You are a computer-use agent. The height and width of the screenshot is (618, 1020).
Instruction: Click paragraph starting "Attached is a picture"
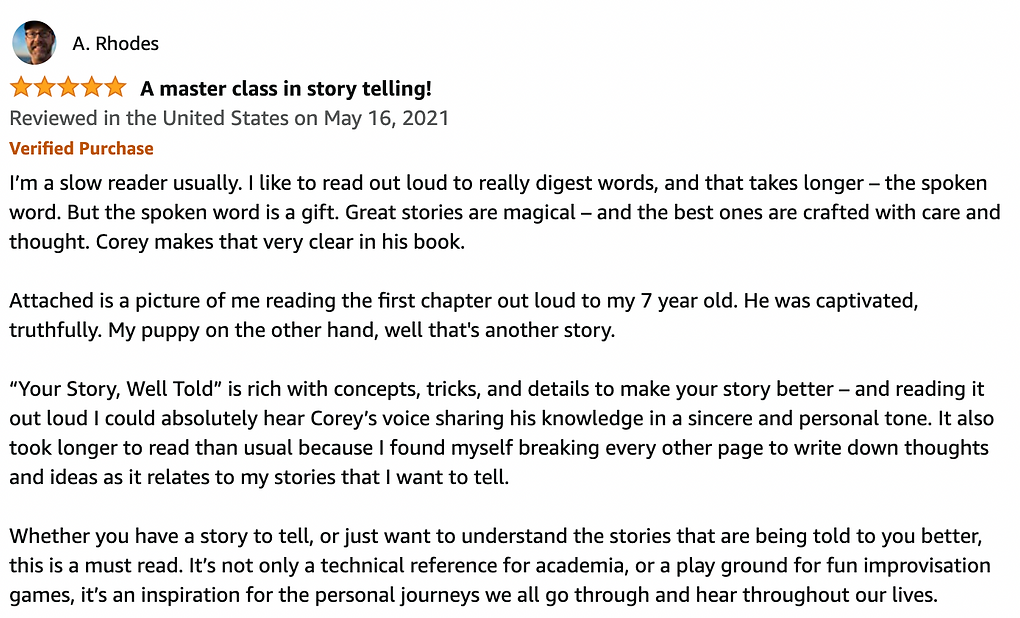[x=464, y=316]
